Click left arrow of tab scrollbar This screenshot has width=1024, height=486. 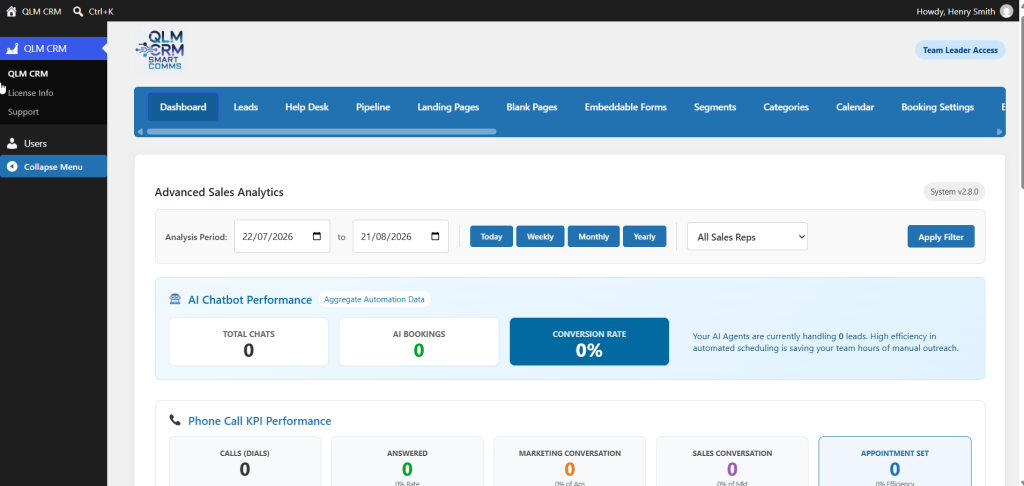point(140,131)
